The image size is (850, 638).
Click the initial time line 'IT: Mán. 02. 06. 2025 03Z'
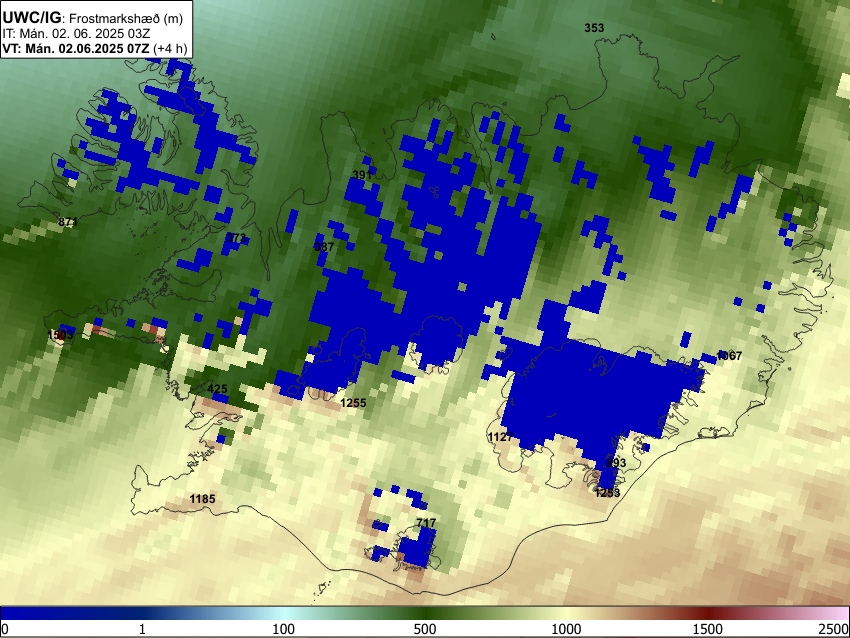click(76, 34)
